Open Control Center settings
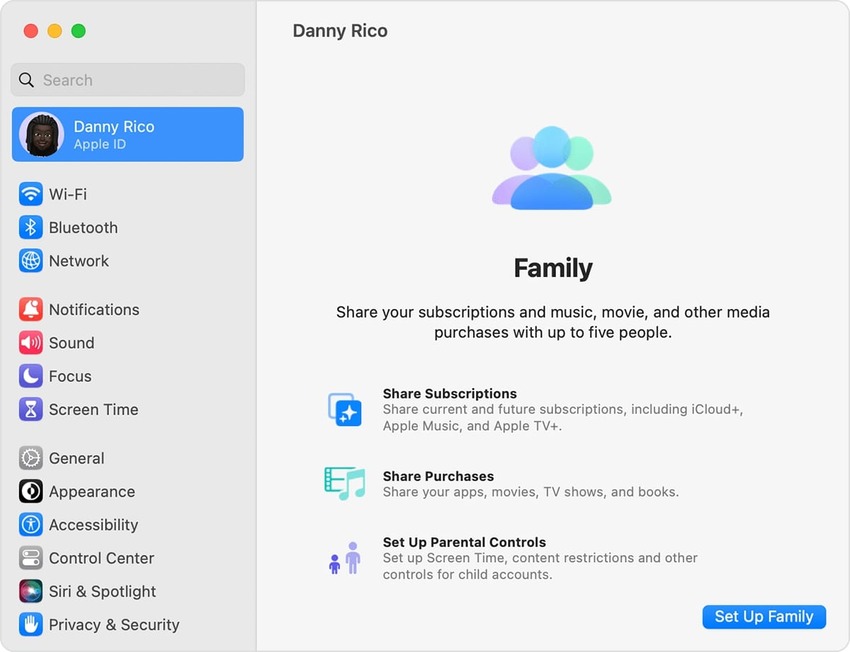This screenshot has height=652, width=850. (x=101, y=558)
